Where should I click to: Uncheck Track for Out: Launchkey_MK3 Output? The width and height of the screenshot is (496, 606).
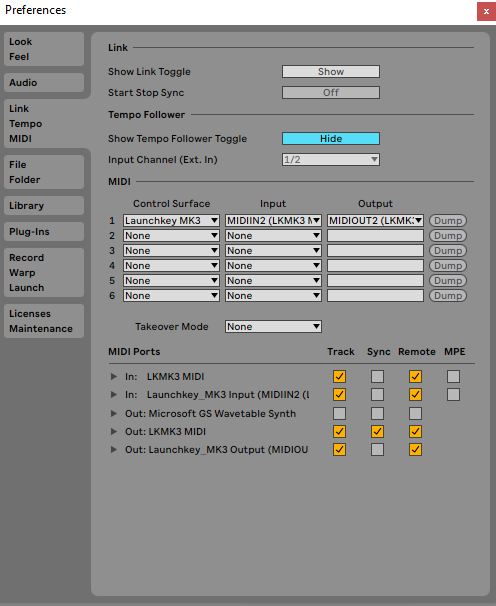(339, 449)
